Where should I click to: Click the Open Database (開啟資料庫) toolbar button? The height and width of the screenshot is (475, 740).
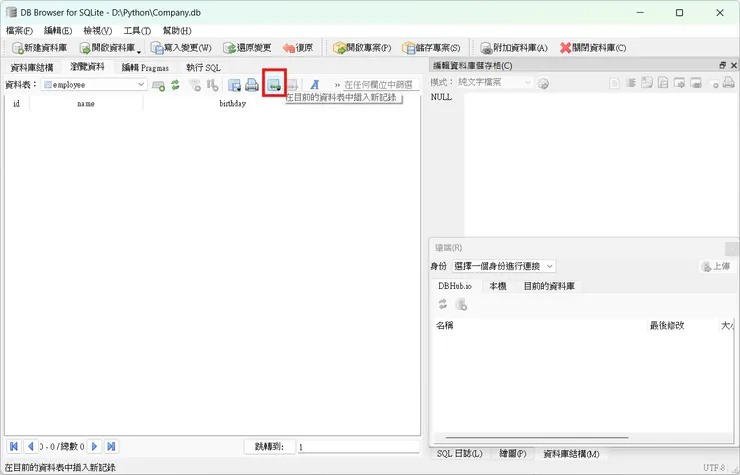pyautogui.click(x=108, y=48)
